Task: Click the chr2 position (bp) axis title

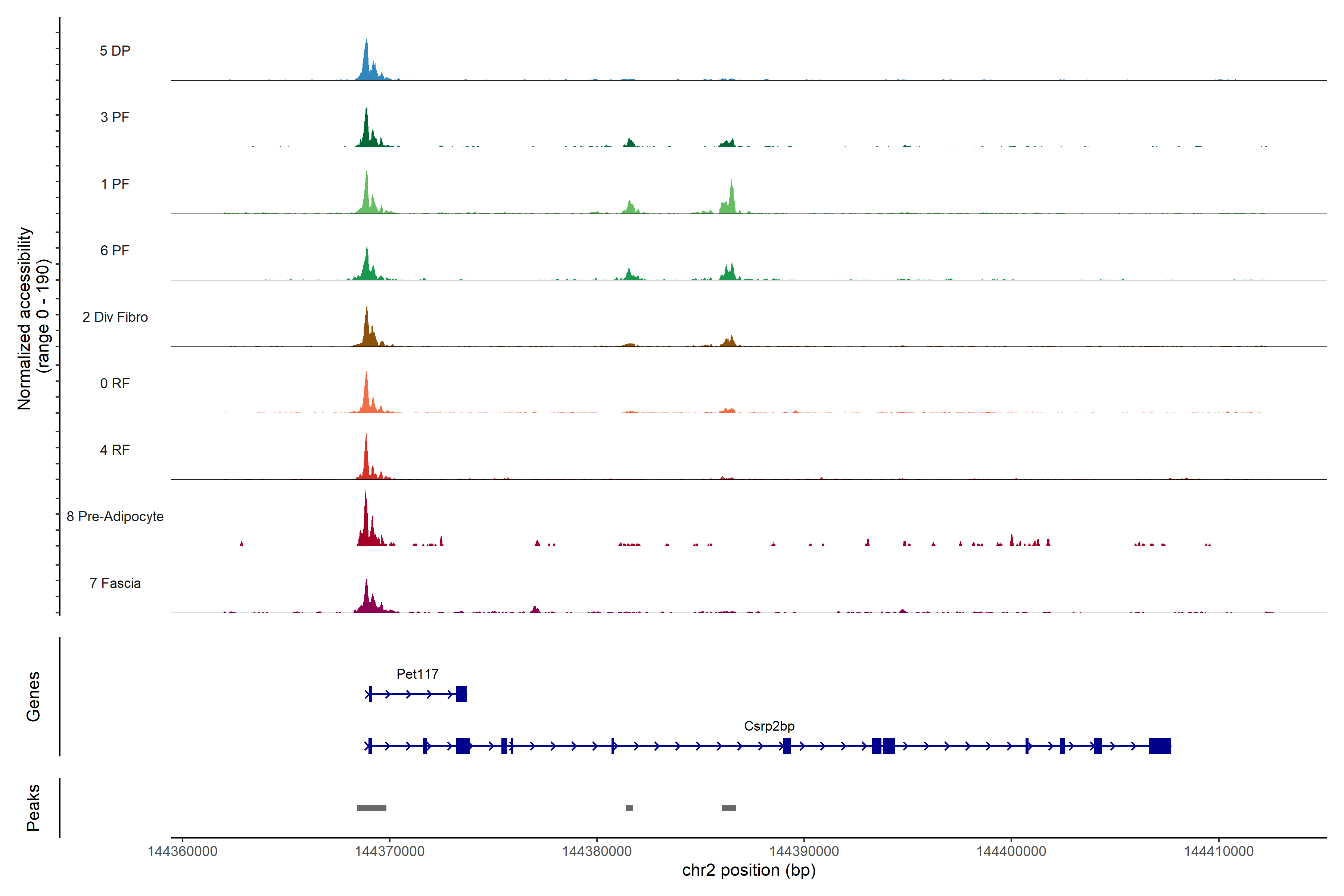Action: (749, 870)
